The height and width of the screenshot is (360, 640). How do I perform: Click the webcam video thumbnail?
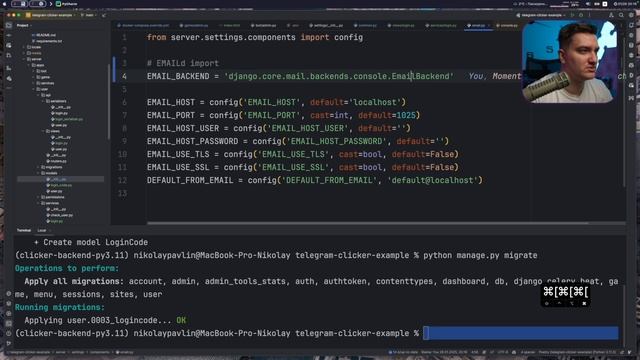coord(569,61)
